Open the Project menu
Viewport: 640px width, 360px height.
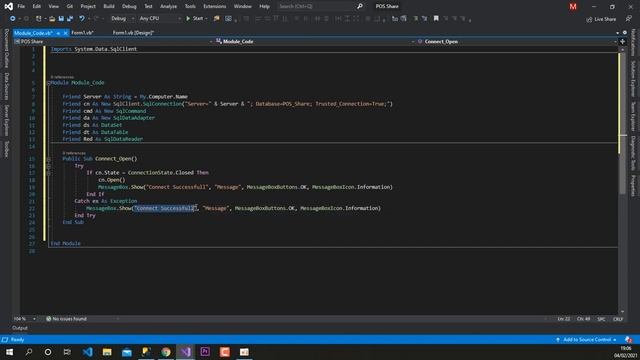coord(88,7)
